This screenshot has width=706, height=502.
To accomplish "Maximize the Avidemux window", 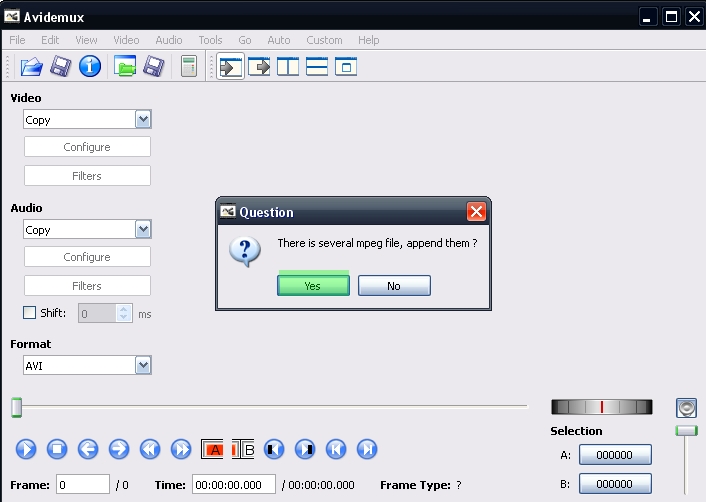I will tap(671, 17).
